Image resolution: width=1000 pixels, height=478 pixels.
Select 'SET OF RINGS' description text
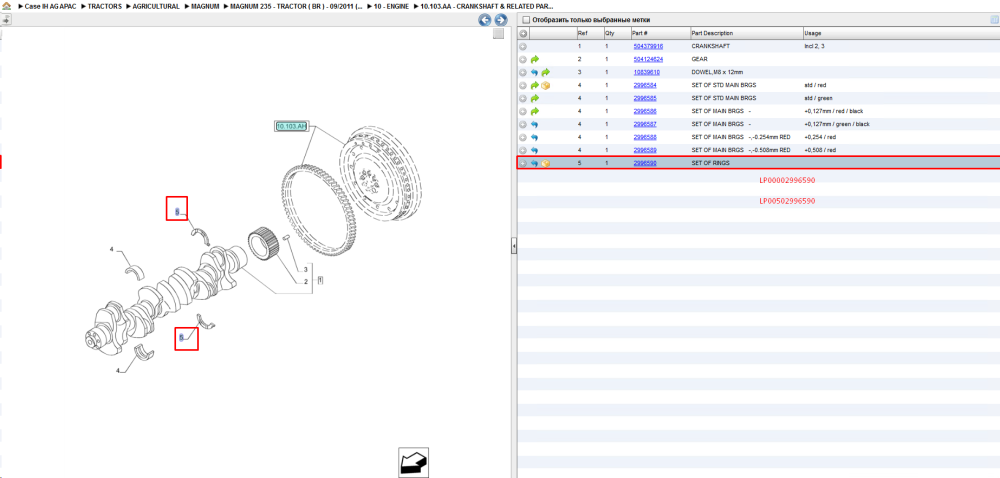[710, 164]
